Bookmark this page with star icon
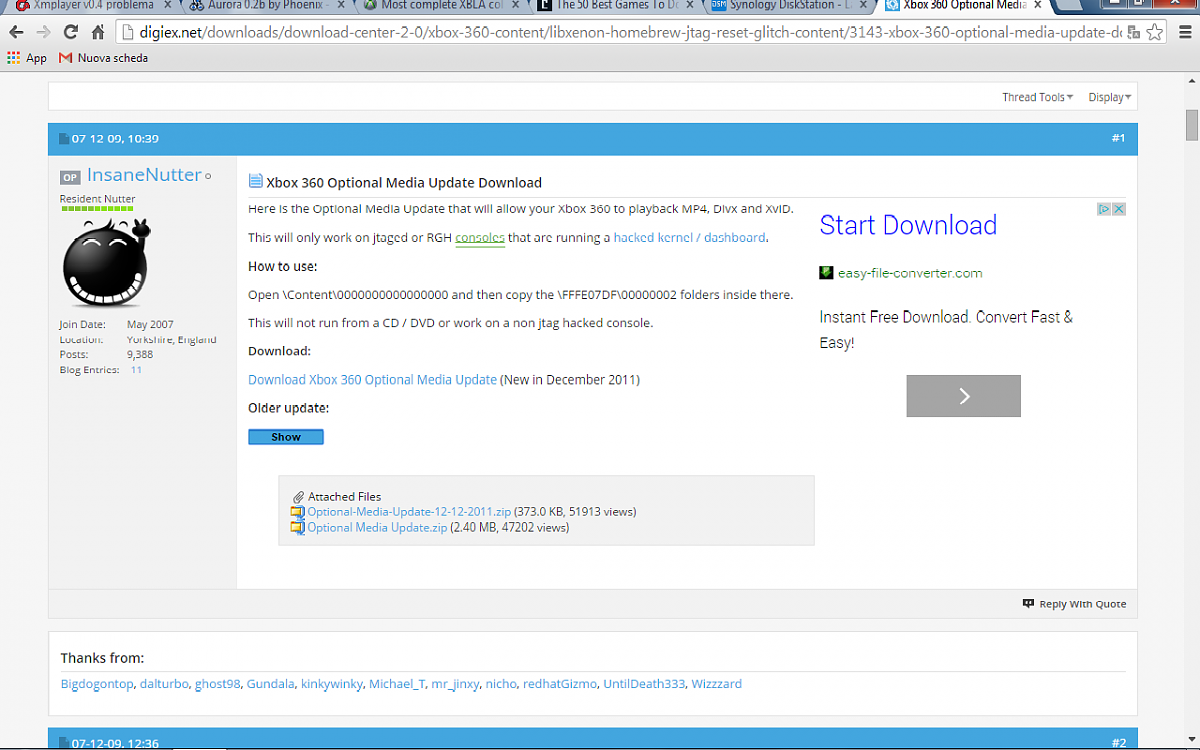 coord(1155,32)
